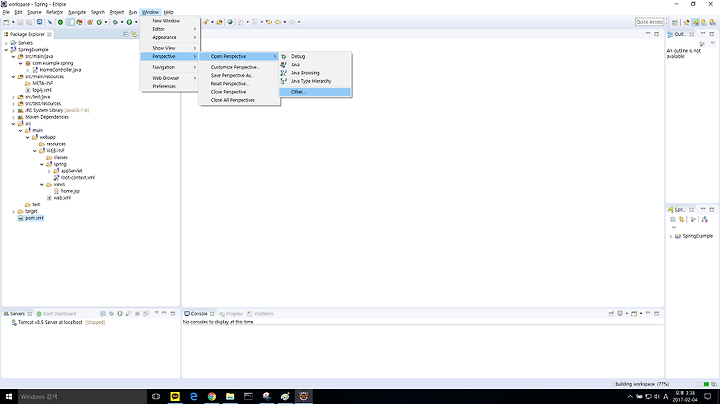720x404 pixels.
Task: Select Tomcat v8.5 Server at localhost
Action: (50, 322)
